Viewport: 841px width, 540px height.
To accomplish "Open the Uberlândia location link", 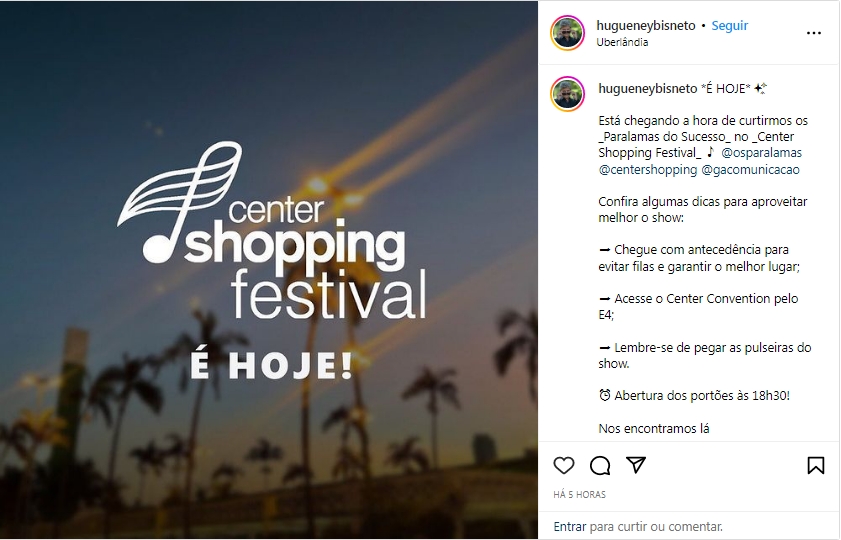I will point(622,42).
